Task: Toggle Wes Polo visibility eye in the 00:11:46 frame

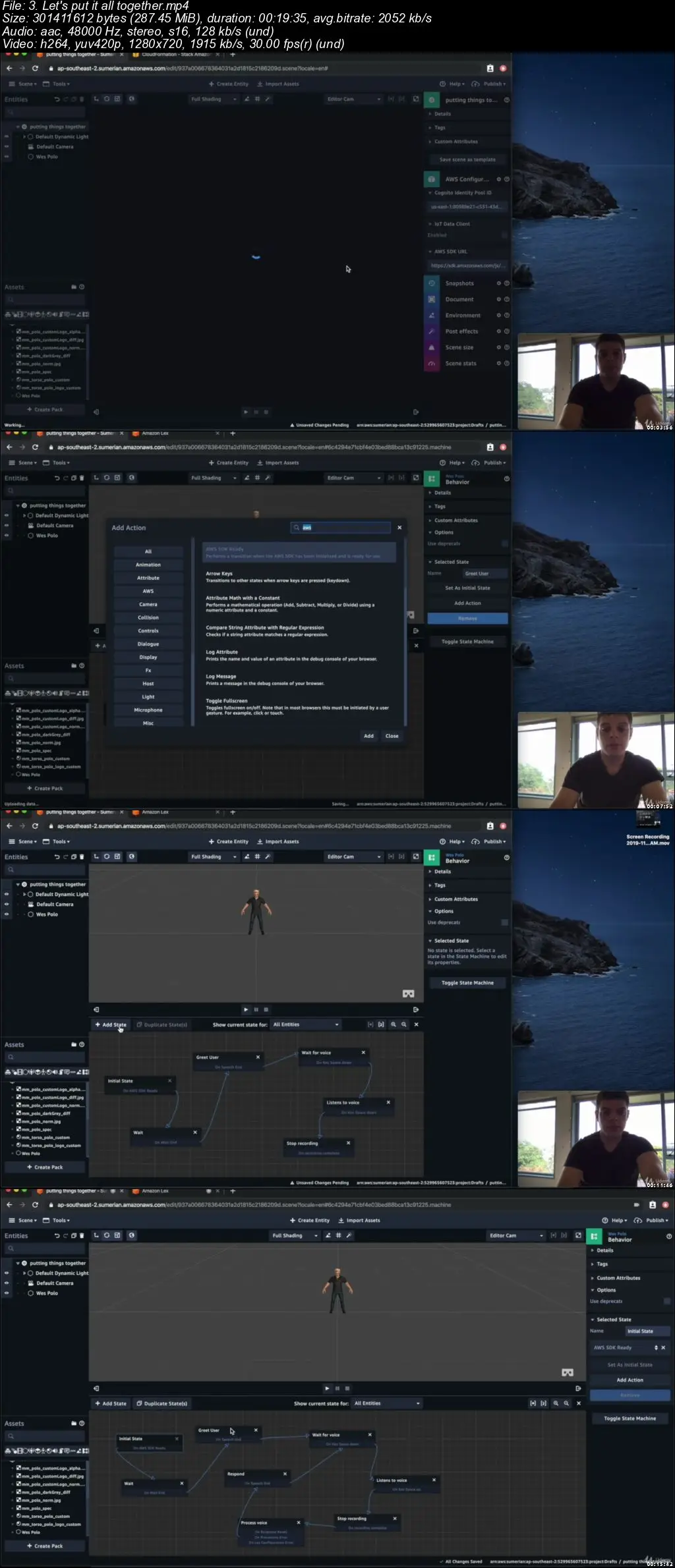Action: 7,914
